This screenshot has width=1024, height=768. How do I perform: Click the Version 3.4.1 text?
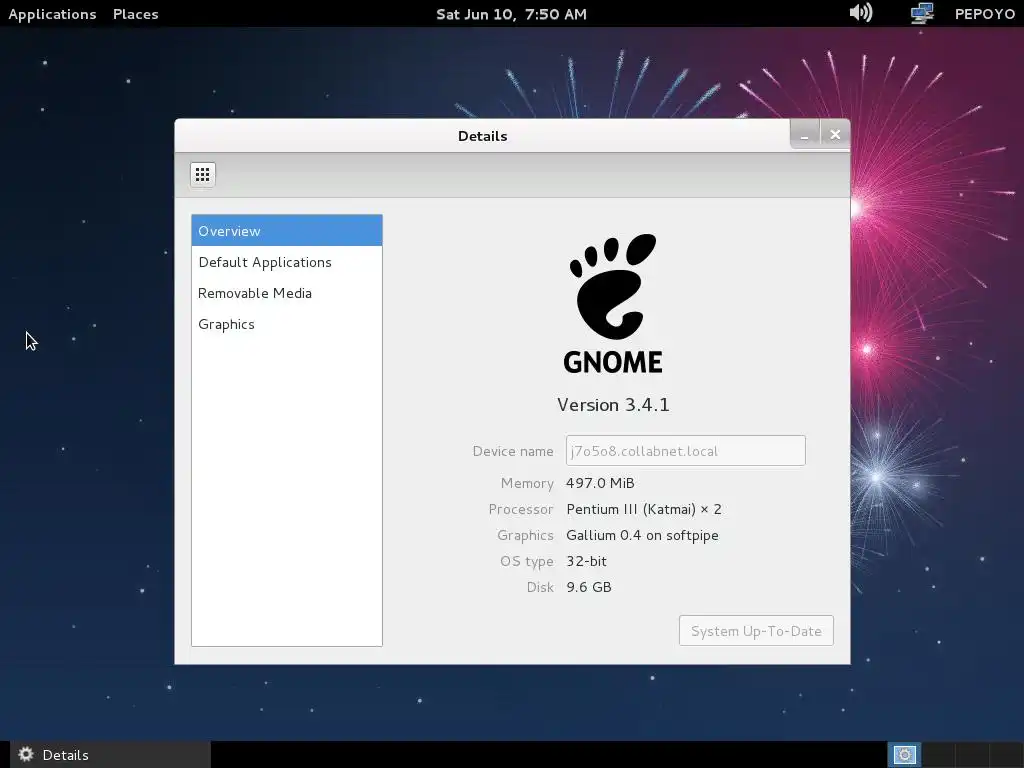coord(613,405)
